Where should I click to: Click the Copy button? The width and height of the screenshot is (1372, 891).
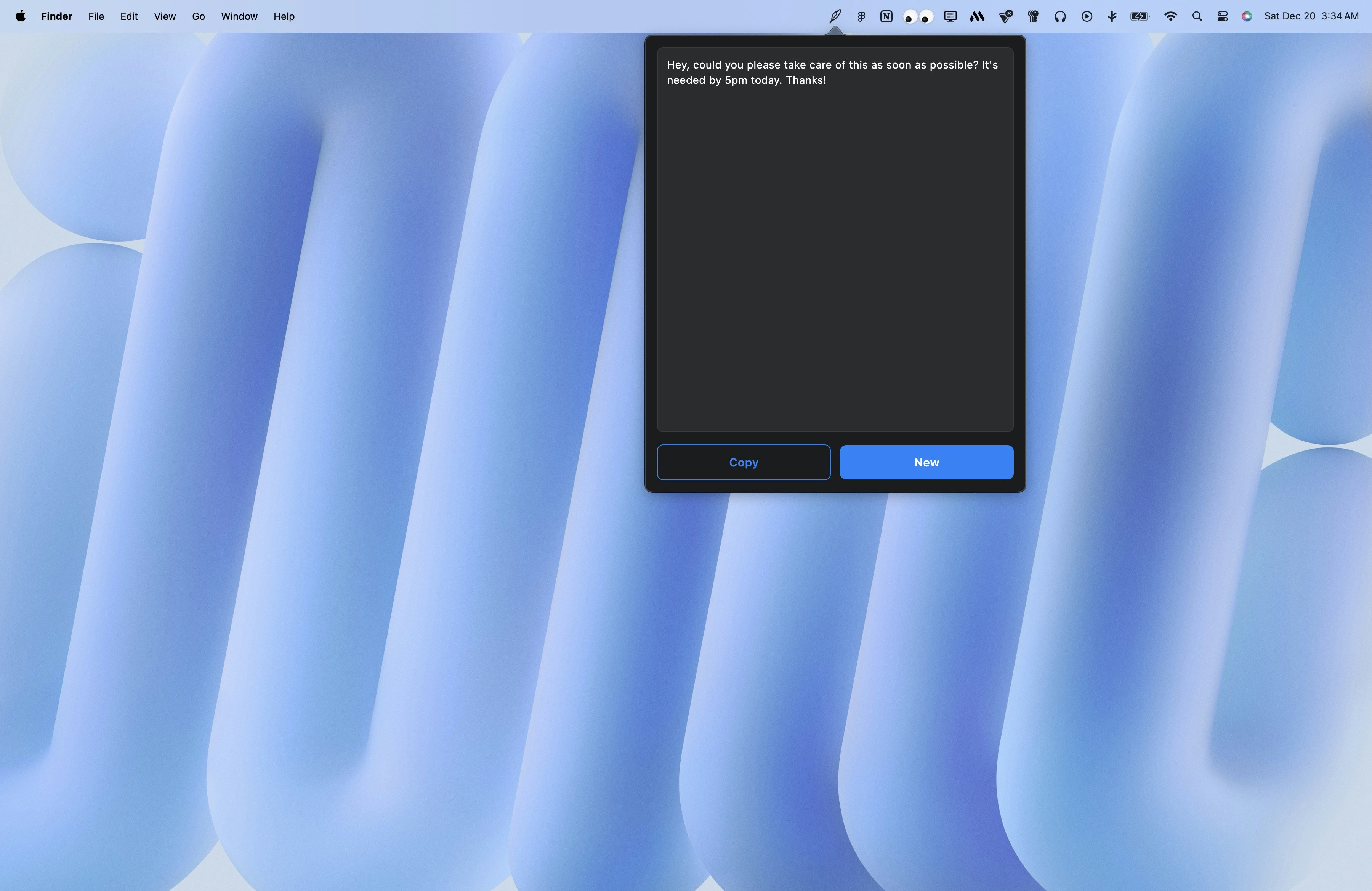point(744,462)
